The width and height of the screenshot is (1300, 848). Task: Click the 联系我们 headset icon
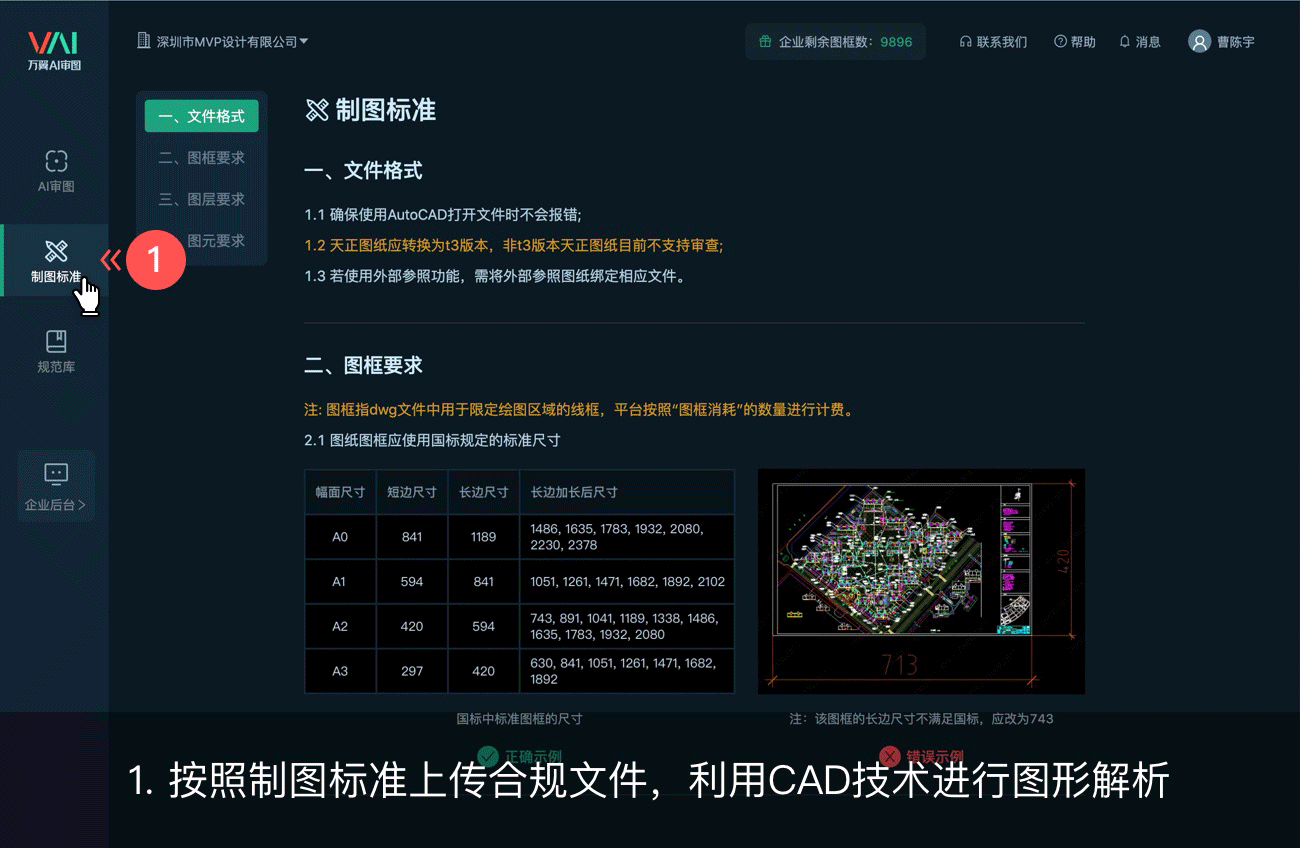point(965,42)
